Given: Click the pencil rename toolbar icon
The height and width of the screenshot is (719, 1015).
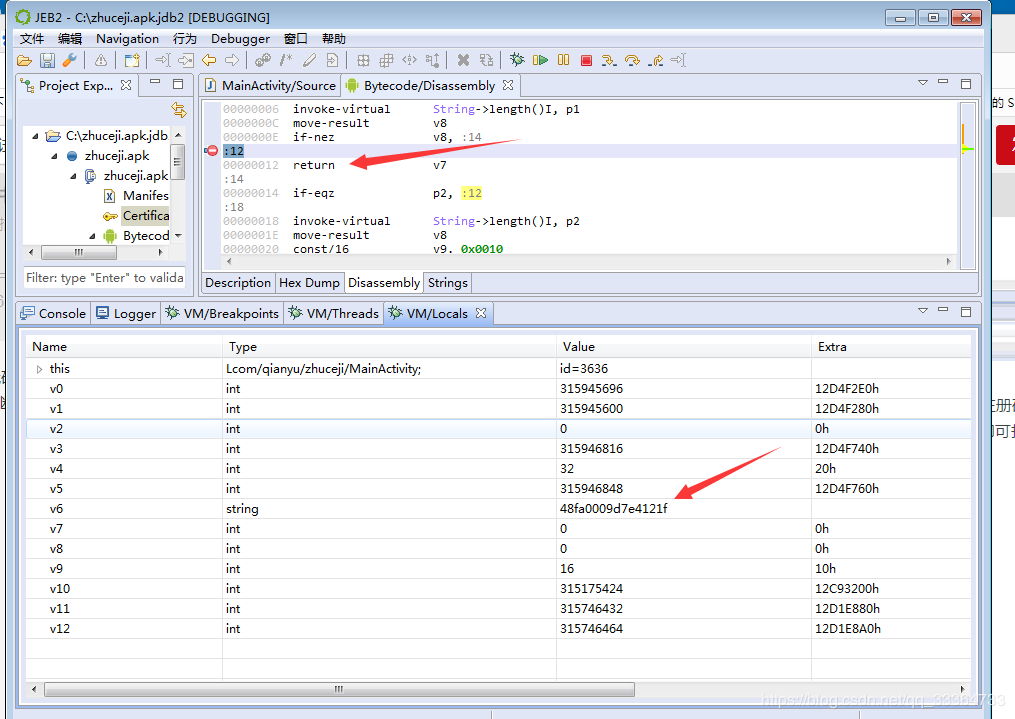Looking at the screenshot, I should [309, 61].
